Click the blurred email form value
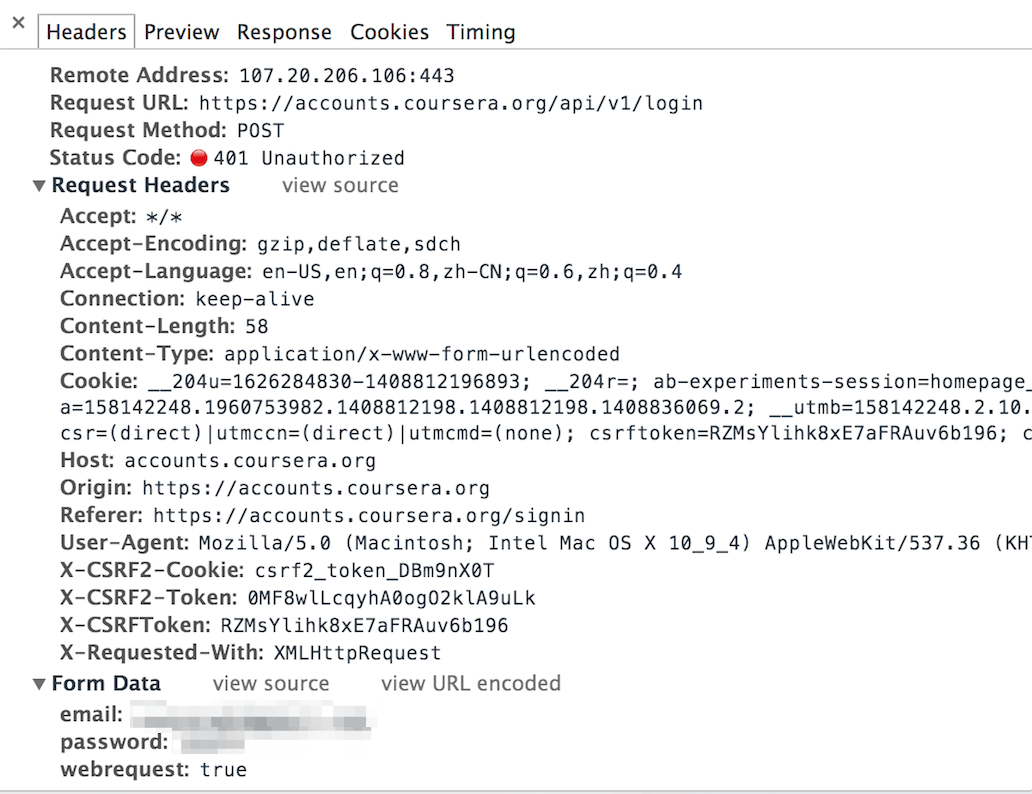The image size is (1032, 794). click(250, 715)
